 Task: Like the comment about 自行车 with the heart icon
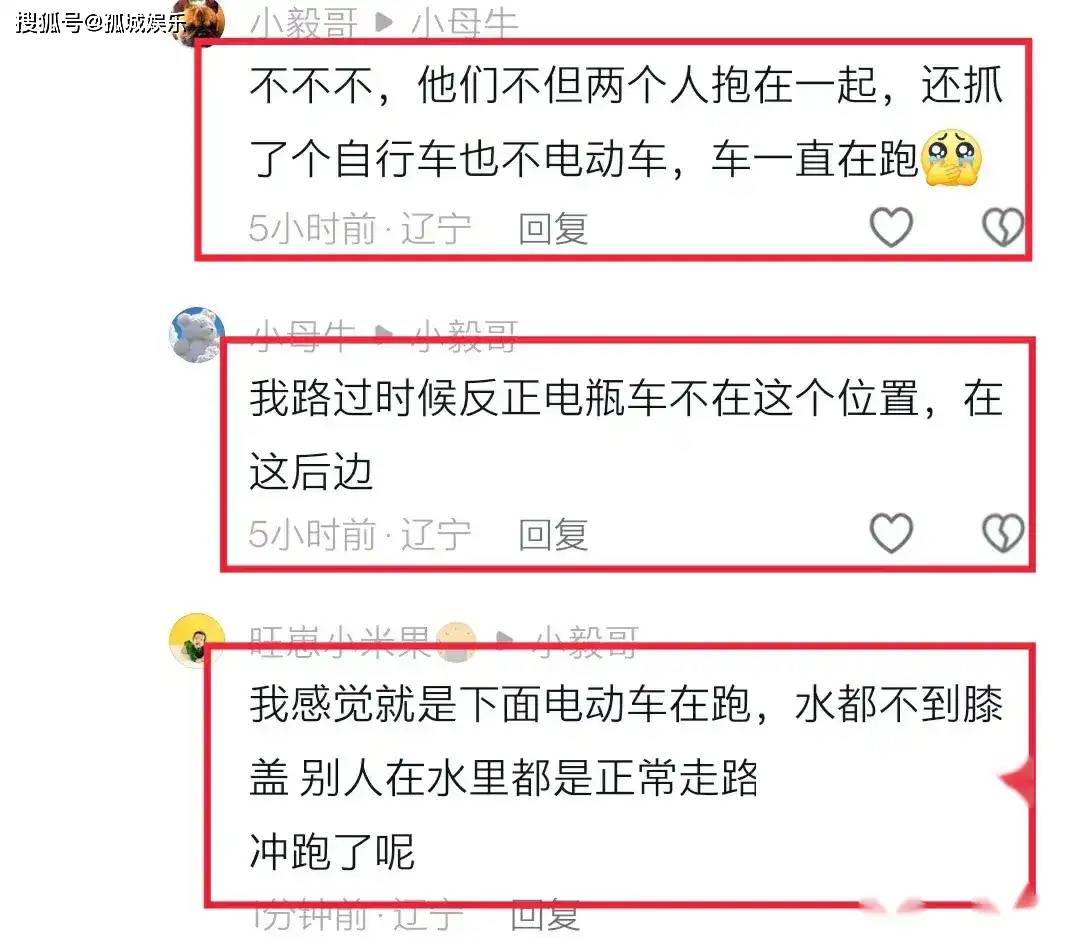891,227
